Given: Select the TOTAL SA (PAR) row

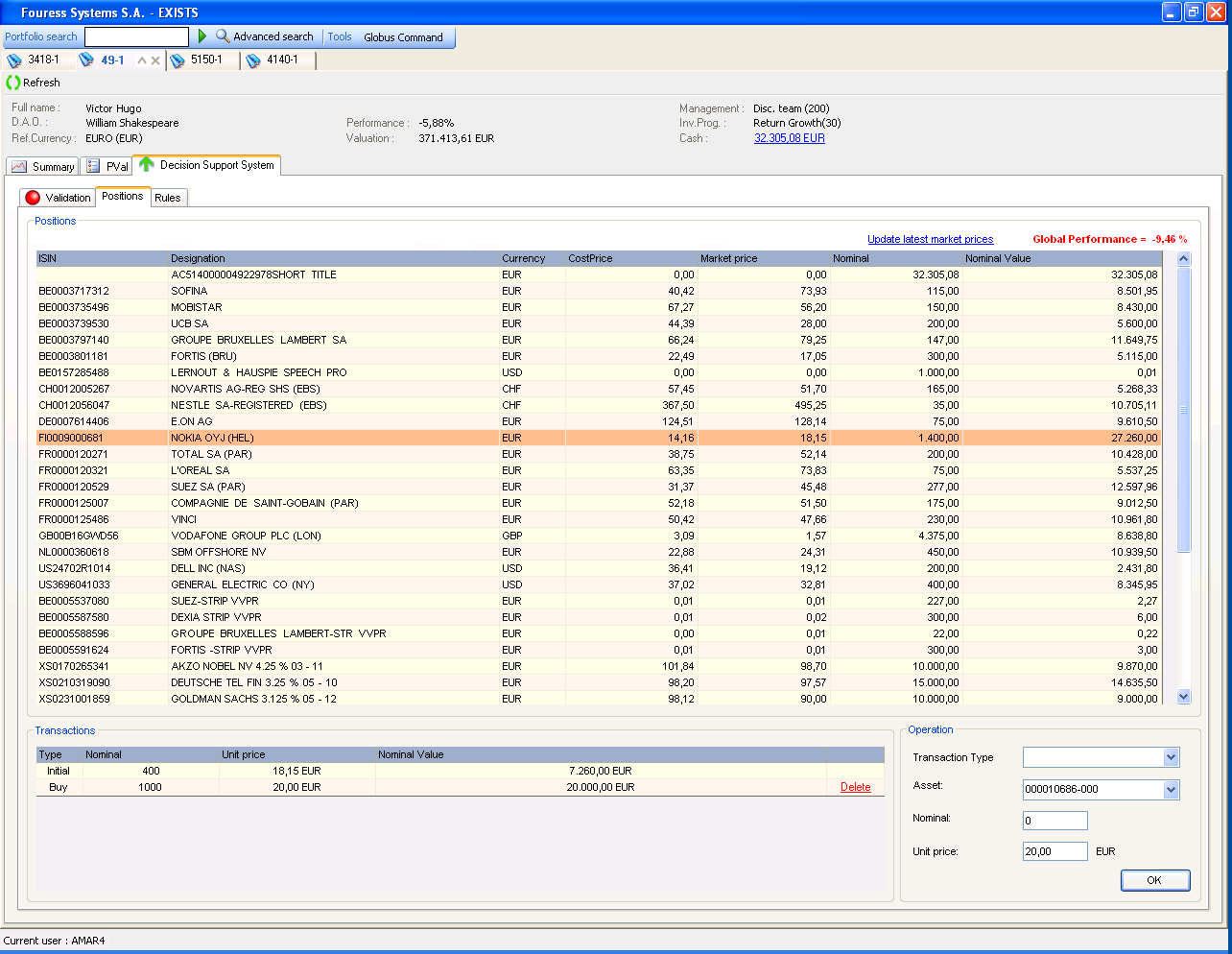Looking at the screenshot, I should [599, 454].
